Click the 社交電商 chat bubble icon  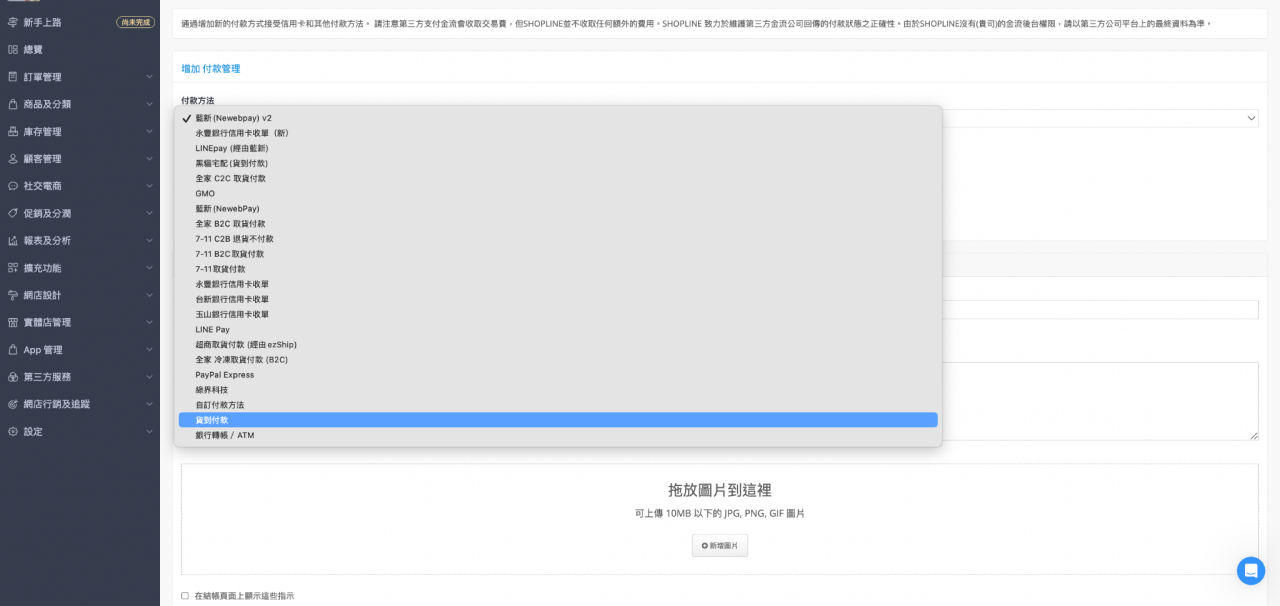(12, 186)
